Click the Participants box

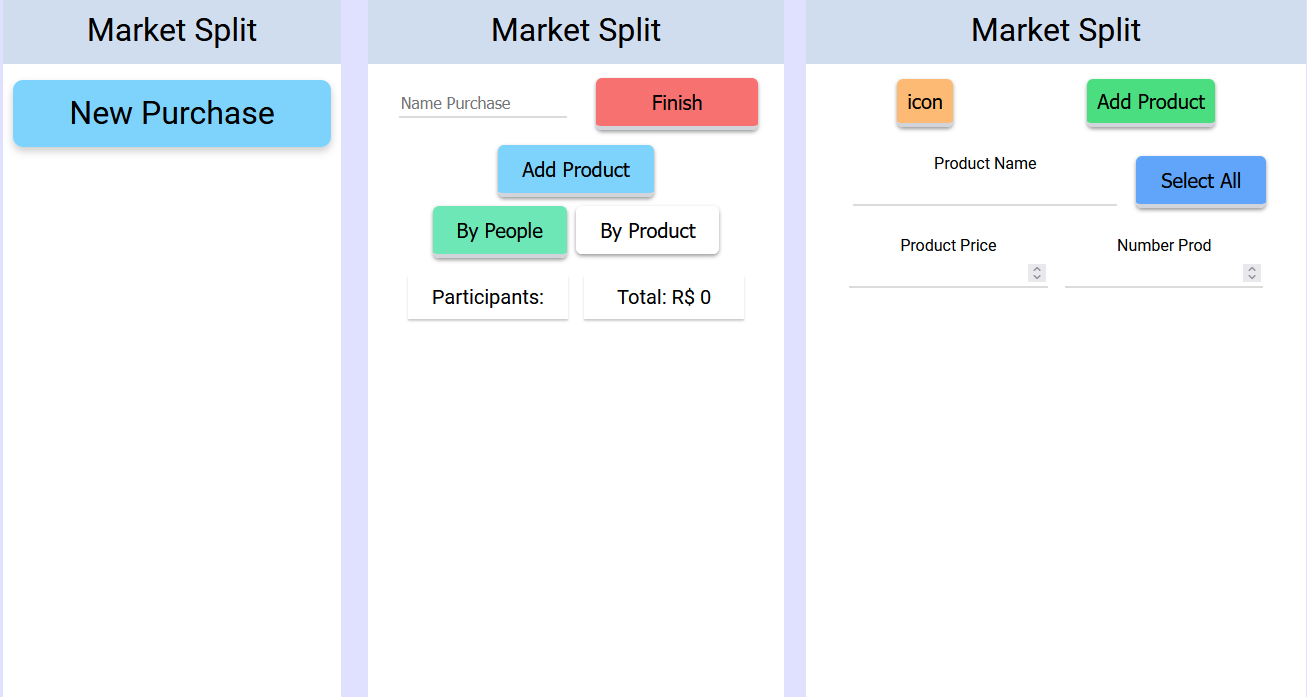487,297
